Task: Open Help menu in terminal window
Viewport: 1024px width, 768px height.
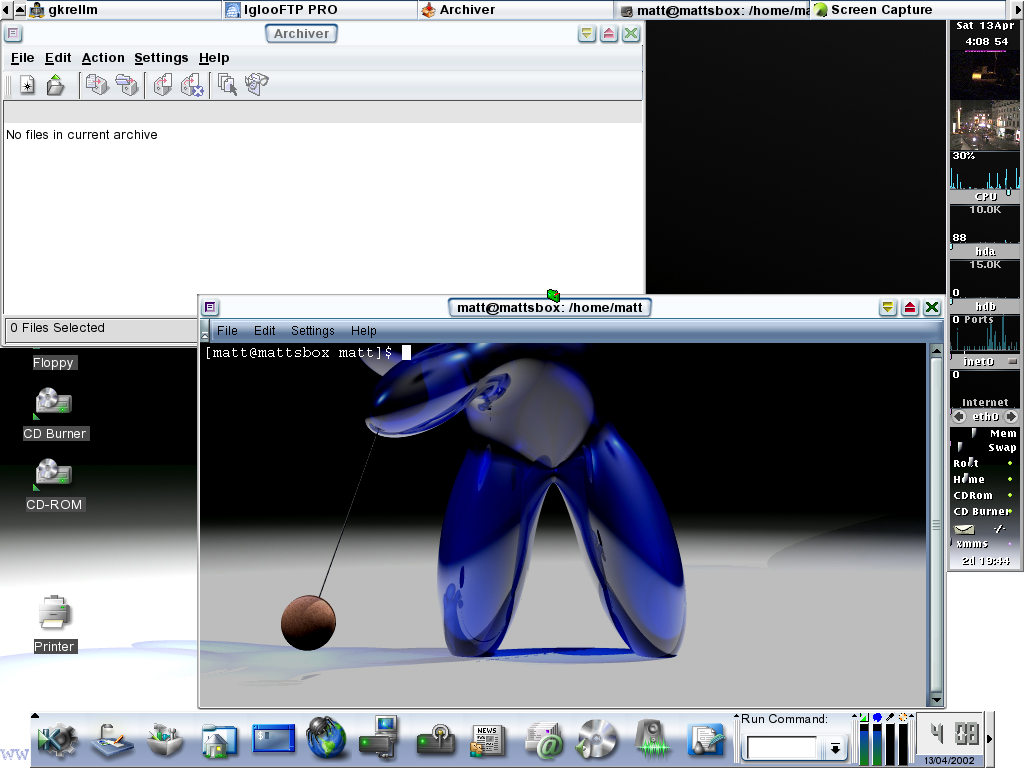Action: [364, 330]
